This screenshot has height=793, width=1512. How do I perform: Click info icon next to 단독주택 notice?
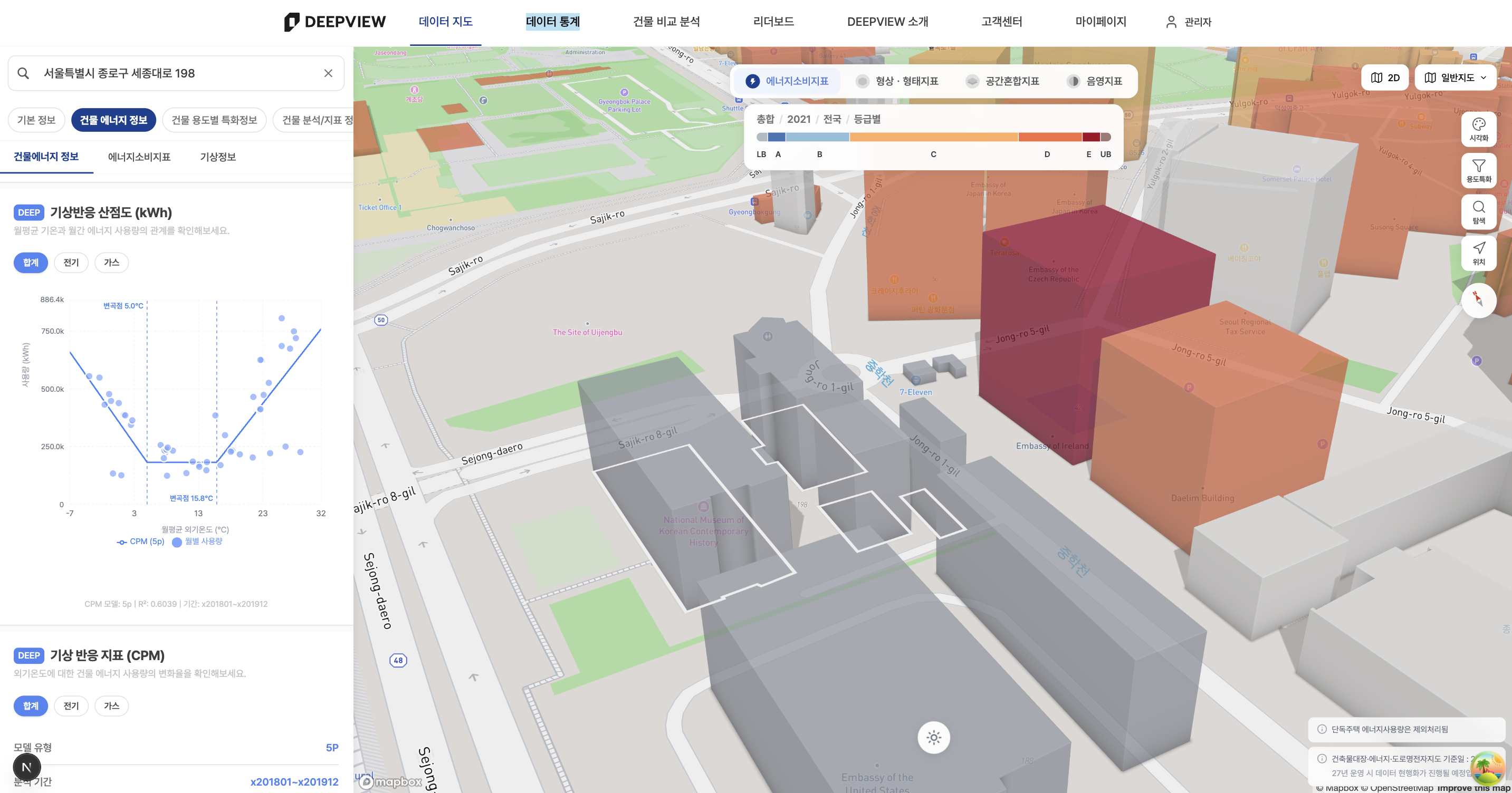pyautogui.click(x=1322, y=729)
